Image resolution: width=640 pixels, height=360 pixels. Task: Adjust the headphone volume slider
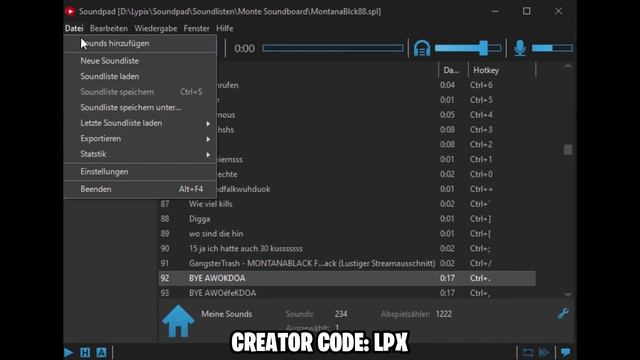coord(468,48)
